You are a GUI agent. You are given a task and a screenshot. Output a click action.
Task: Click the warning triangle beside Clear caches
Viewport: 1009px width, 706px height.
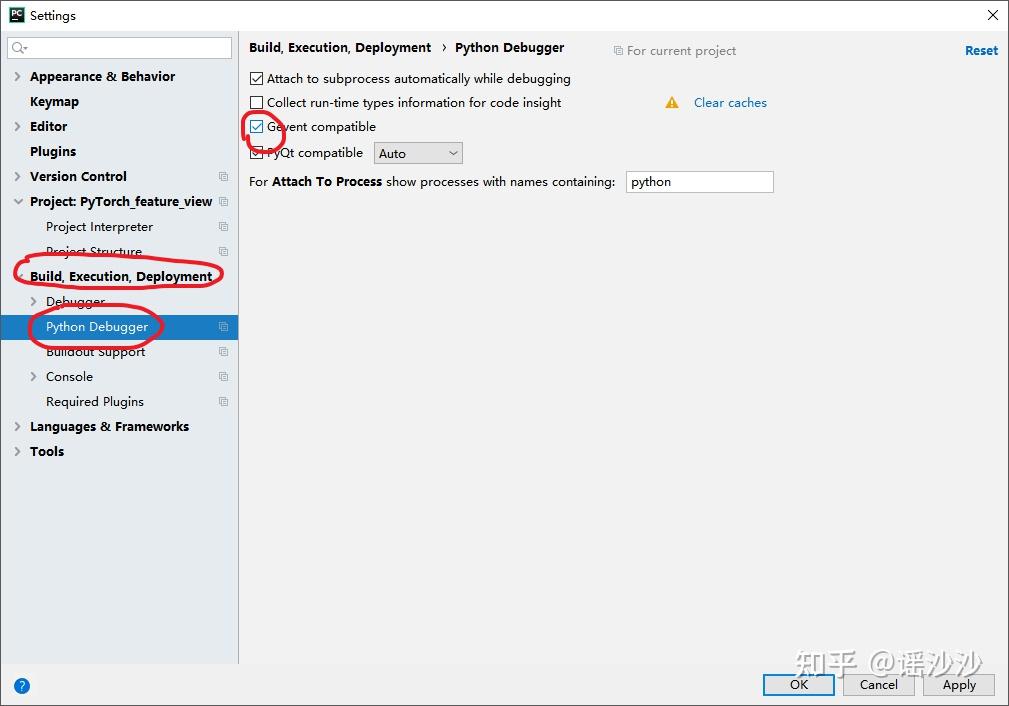click(671, 102)
